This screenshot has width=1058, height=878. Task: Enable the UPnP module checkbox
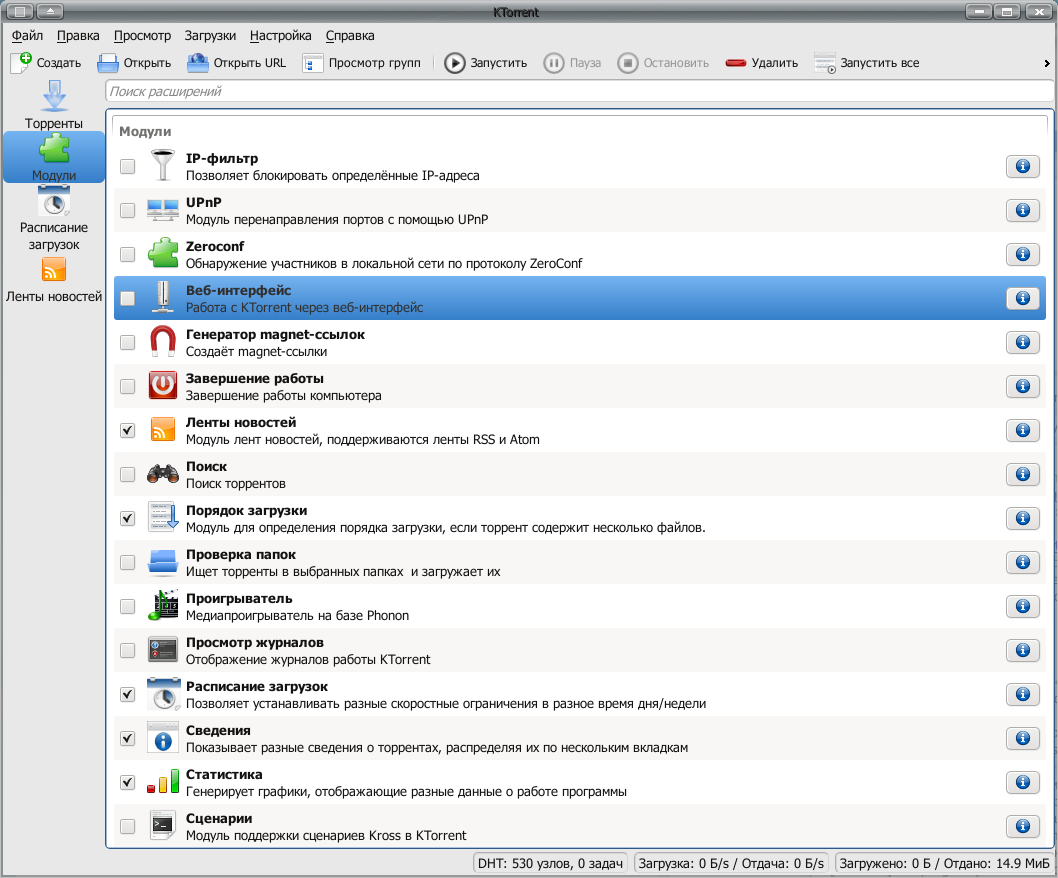tap(128, 211)
